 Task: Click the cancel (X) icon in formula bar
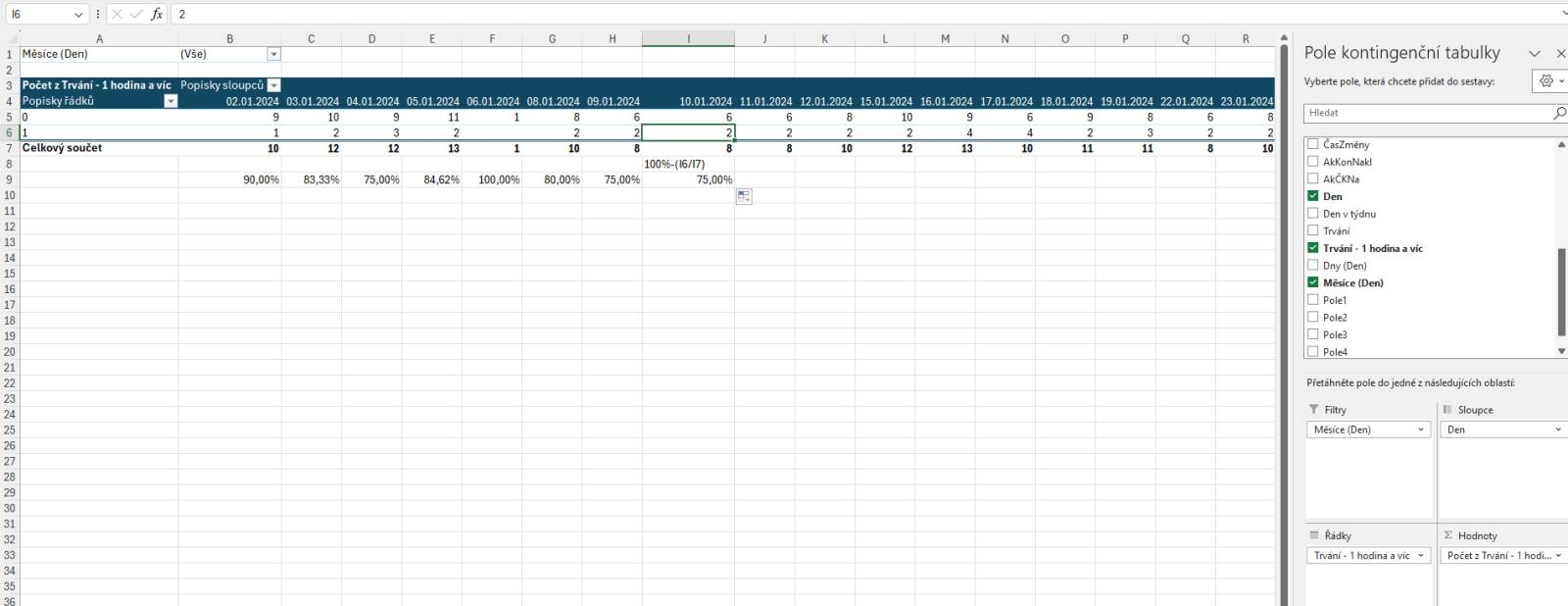coord(117,15)
